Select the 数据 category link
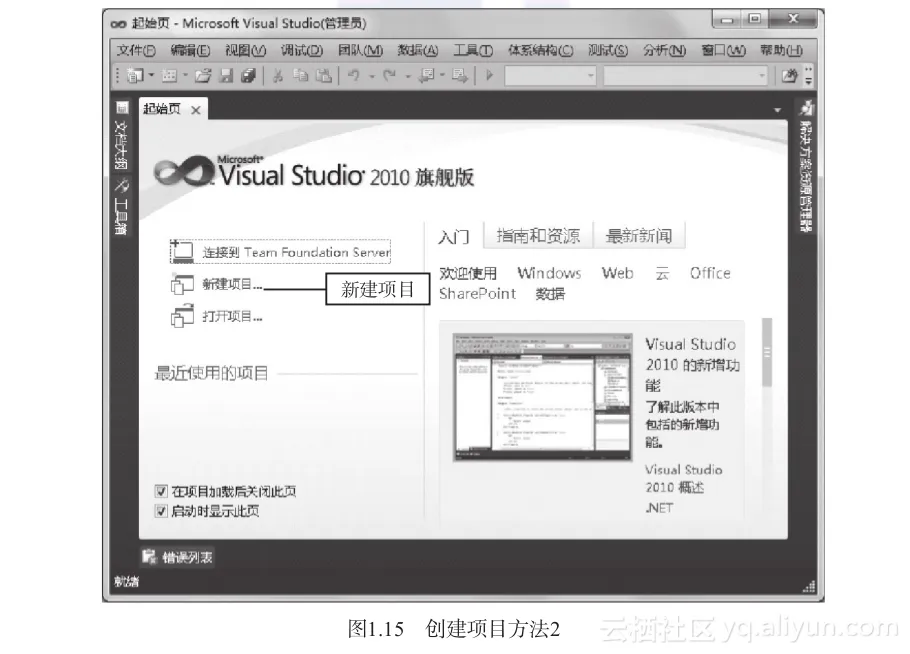Viewport: 910px width, 654px height. pyautogui.click(x=550, y=294)
